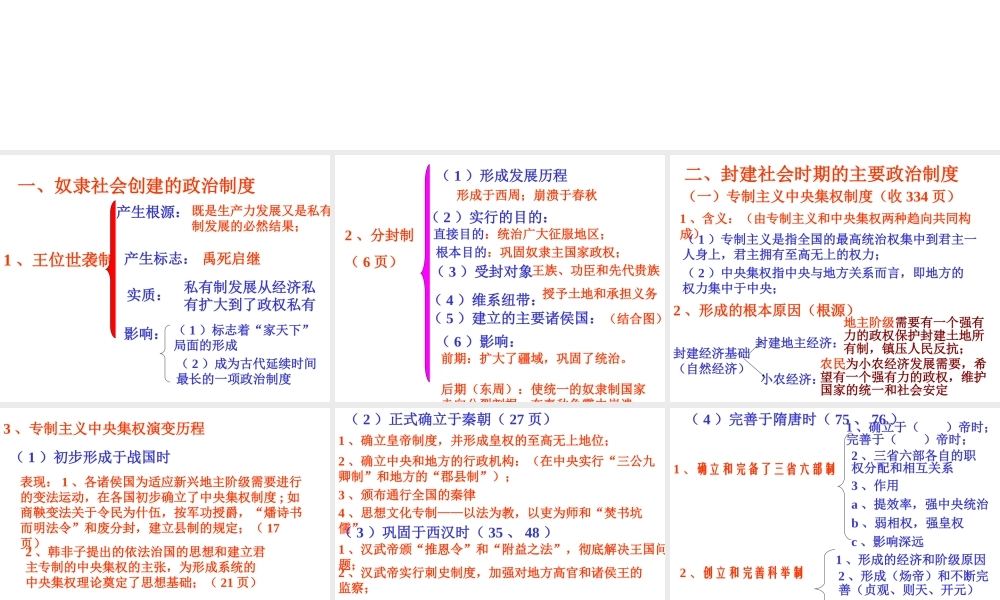The width and height of the screenshot is (1000, 600).
Task: Click the label 封建经济基础(自然经济)
Action: pos(712,361)
